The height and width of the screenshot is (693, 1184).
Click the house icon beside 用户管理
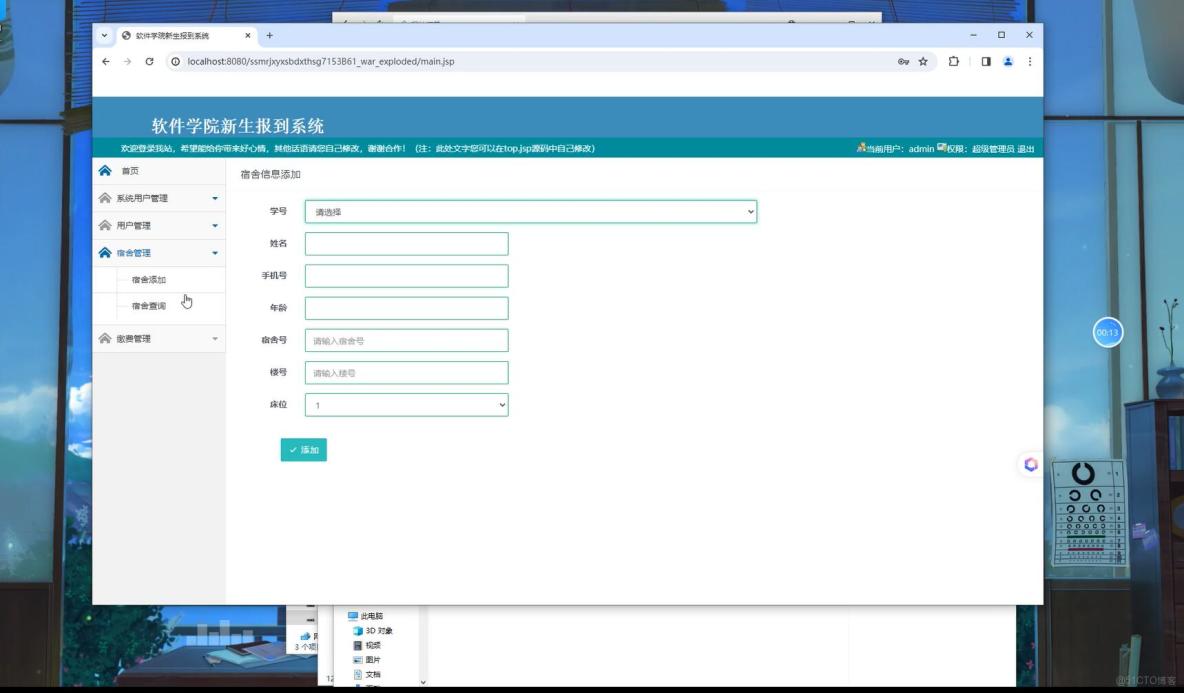tap(107, 225)
